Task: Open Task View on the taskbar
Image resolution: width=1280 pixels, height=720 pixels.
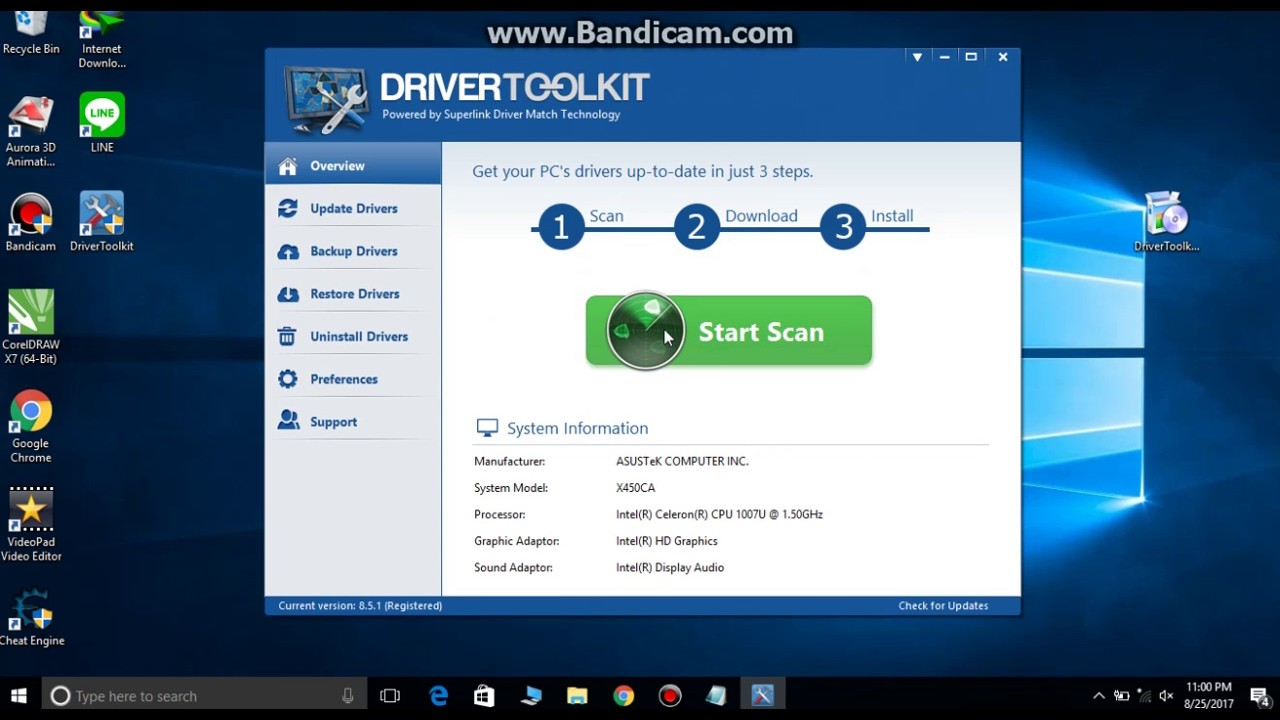Action: coord(390,696)
